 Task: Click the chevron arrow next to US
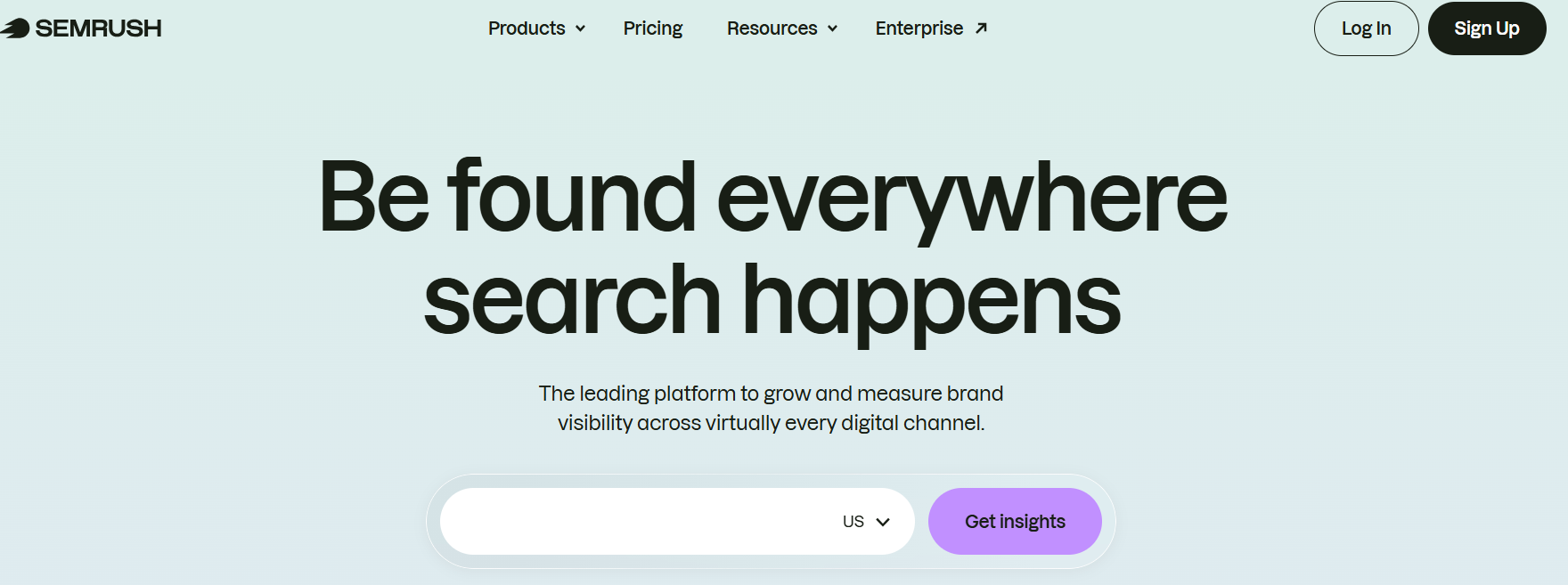[x=883, y=522]
